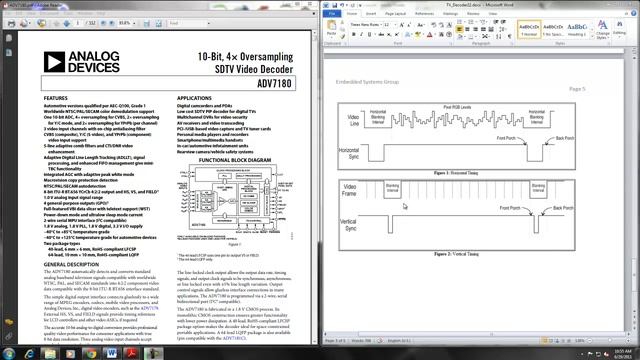Expand the Styles gallery more arrow
Image resolution: width=640 pixels, height=360 pixels.
point(592,36)
